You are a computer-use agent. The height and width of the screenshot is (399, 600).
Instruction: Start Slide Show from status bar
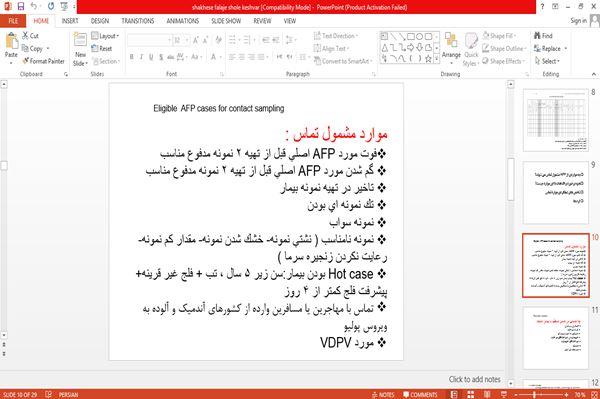[504, 394]
